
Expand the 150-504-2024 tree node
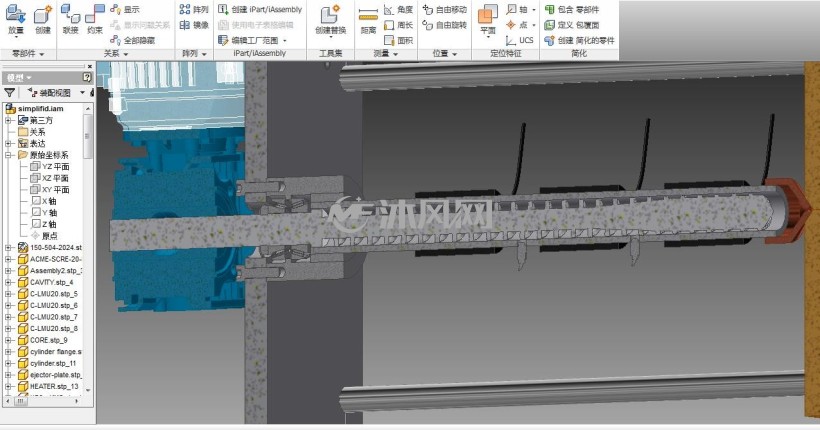pyautogui.click(x=8, y=247)
